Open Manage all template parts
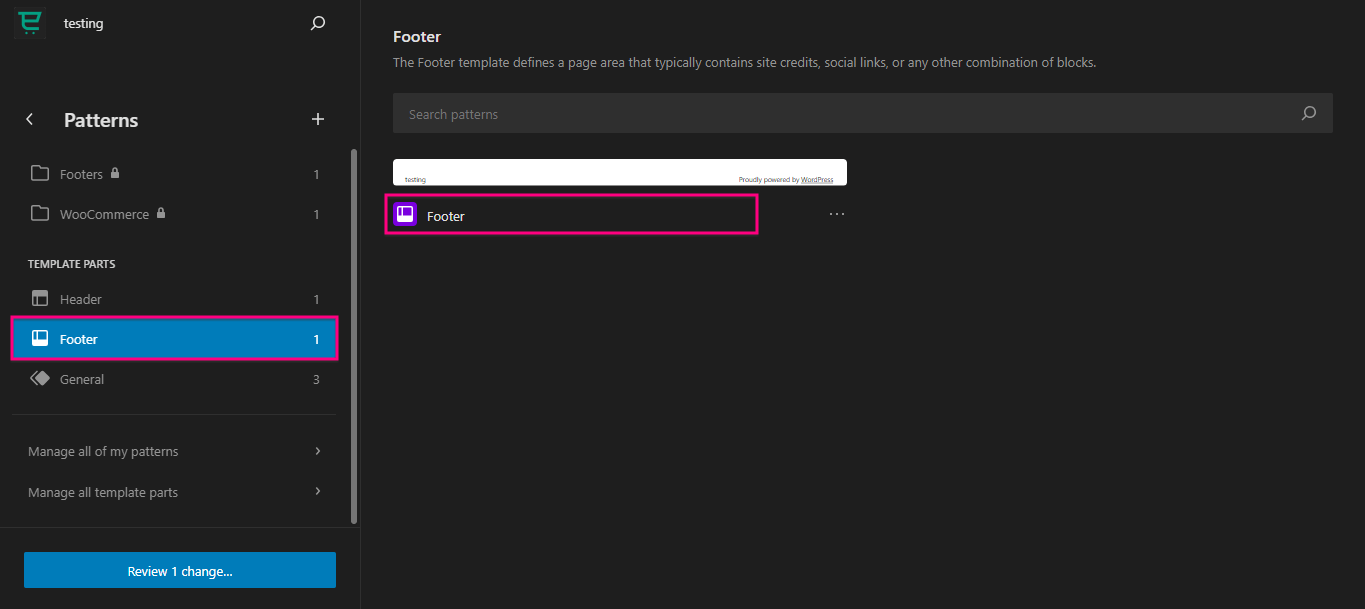Screen dimensions: 1365x609 174,492
